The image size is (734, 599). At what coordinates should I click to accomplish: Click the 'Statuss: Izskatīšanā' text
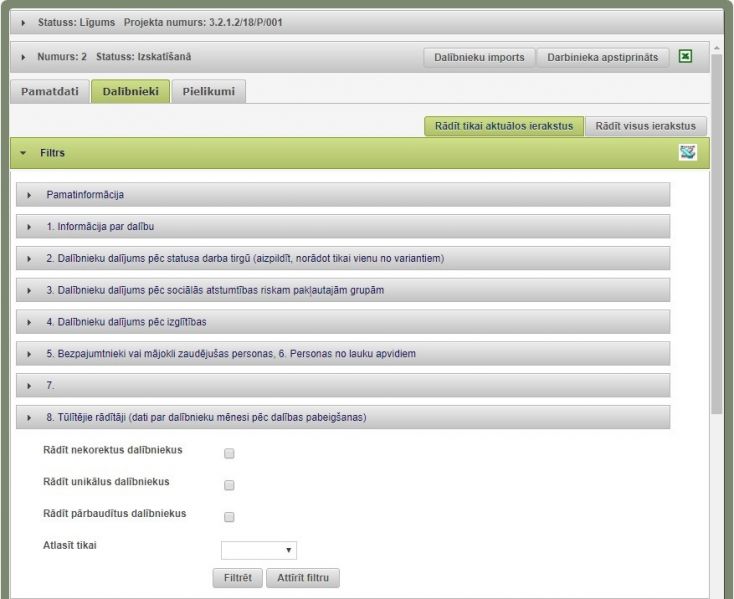(x=144, y=57)
